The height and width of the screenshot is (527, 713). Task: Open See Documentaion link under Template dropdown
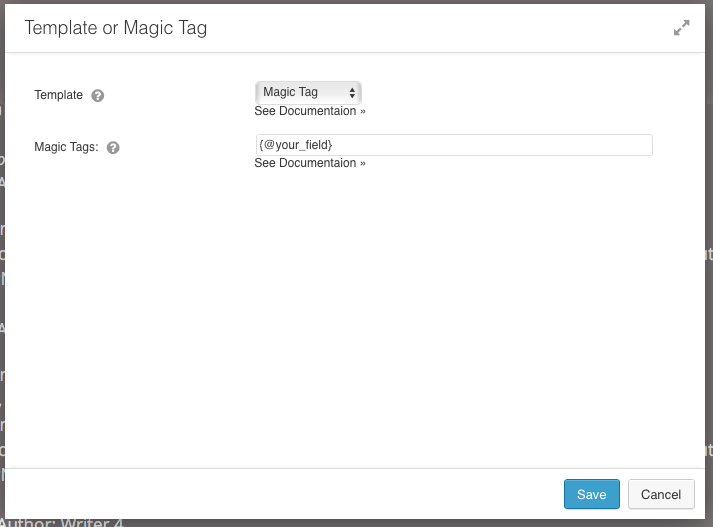pos(310,111)
